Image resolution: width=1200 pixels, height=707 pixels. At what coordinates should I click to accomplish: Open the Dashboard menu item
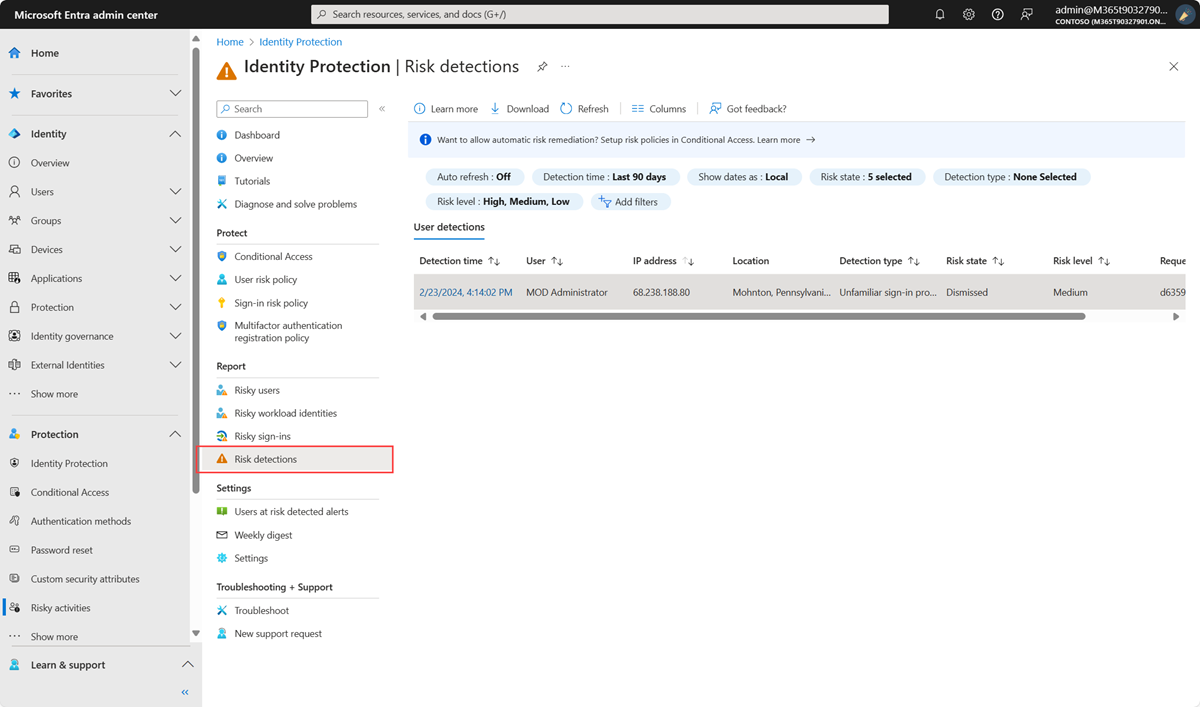(x=257, y=135)
